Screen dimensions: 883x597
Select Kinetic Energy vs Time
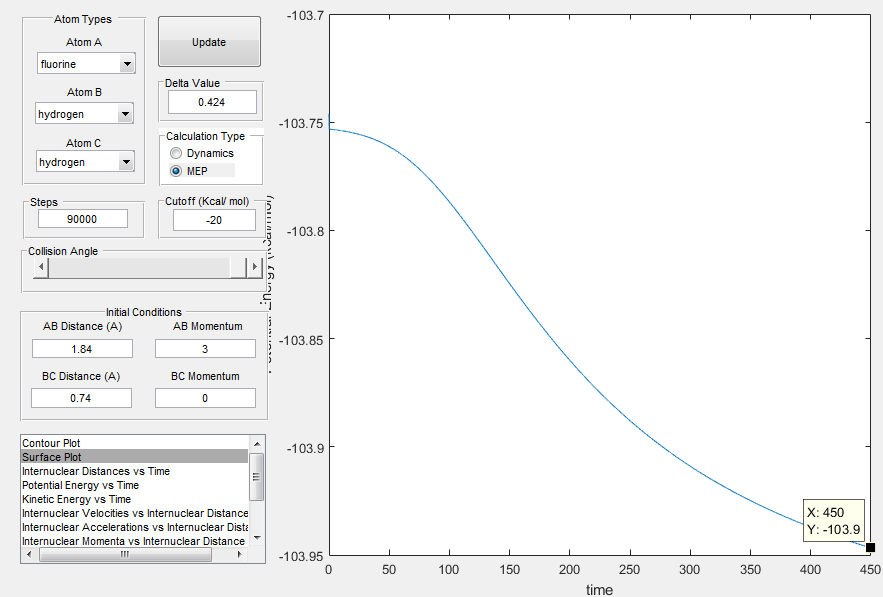pos(135,499)
